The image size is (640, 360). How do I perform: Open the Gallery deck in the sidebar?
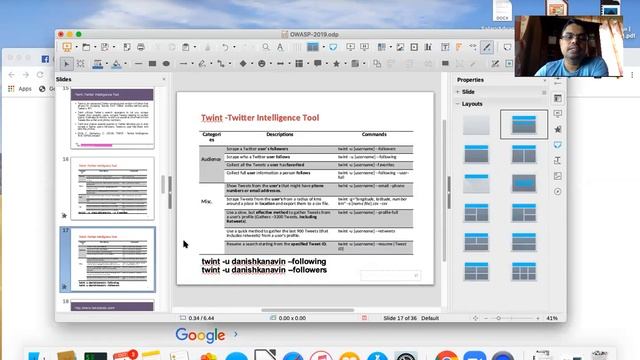(x=558, y=176)
